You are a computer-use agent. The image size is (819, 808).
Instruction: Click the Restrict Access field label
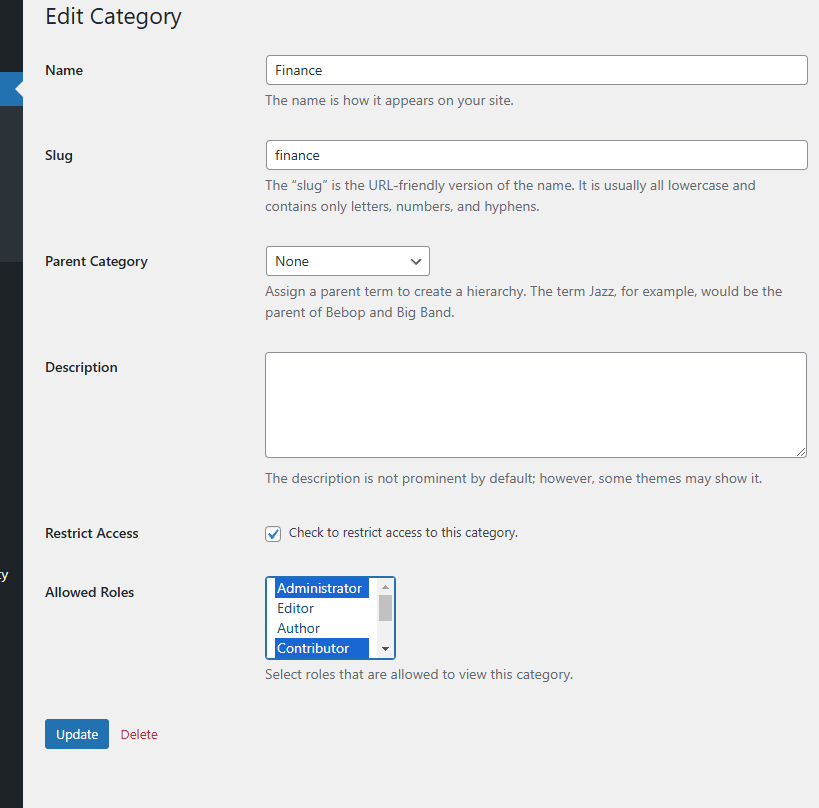tap(91, 533)
